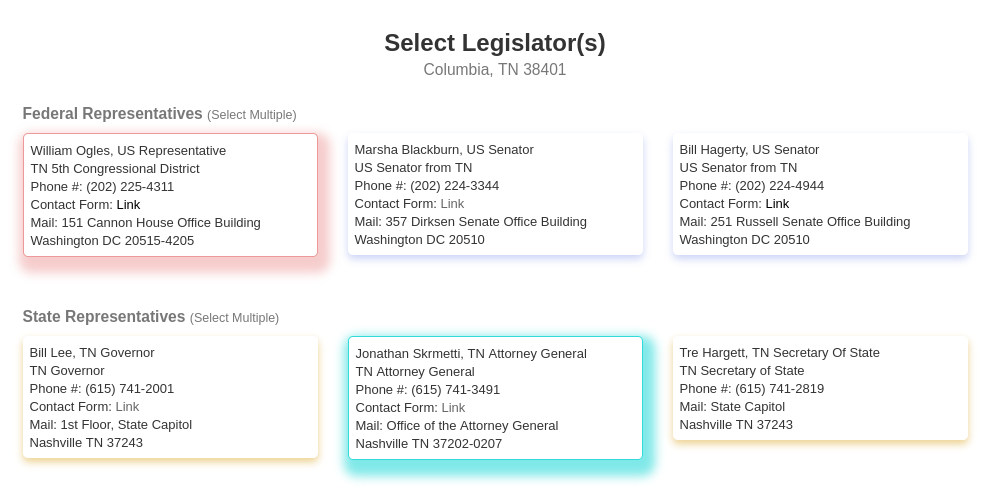Select the William Ogles representative card

pyautogui.click(x=170, y=195)
